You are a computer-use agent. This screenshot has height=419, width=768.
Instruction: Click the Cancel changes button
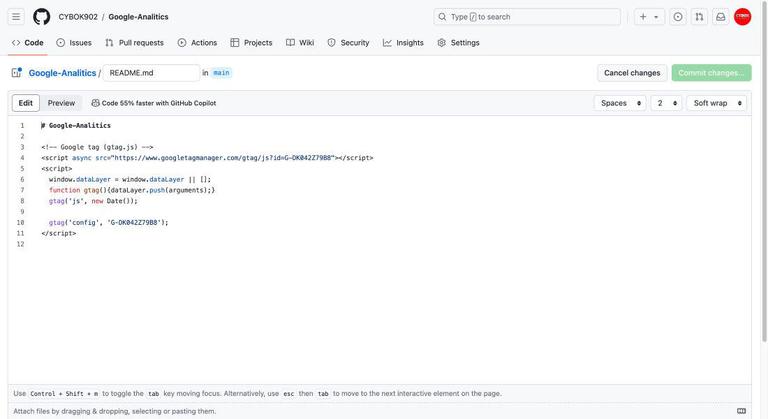click(x=632, y=73)
